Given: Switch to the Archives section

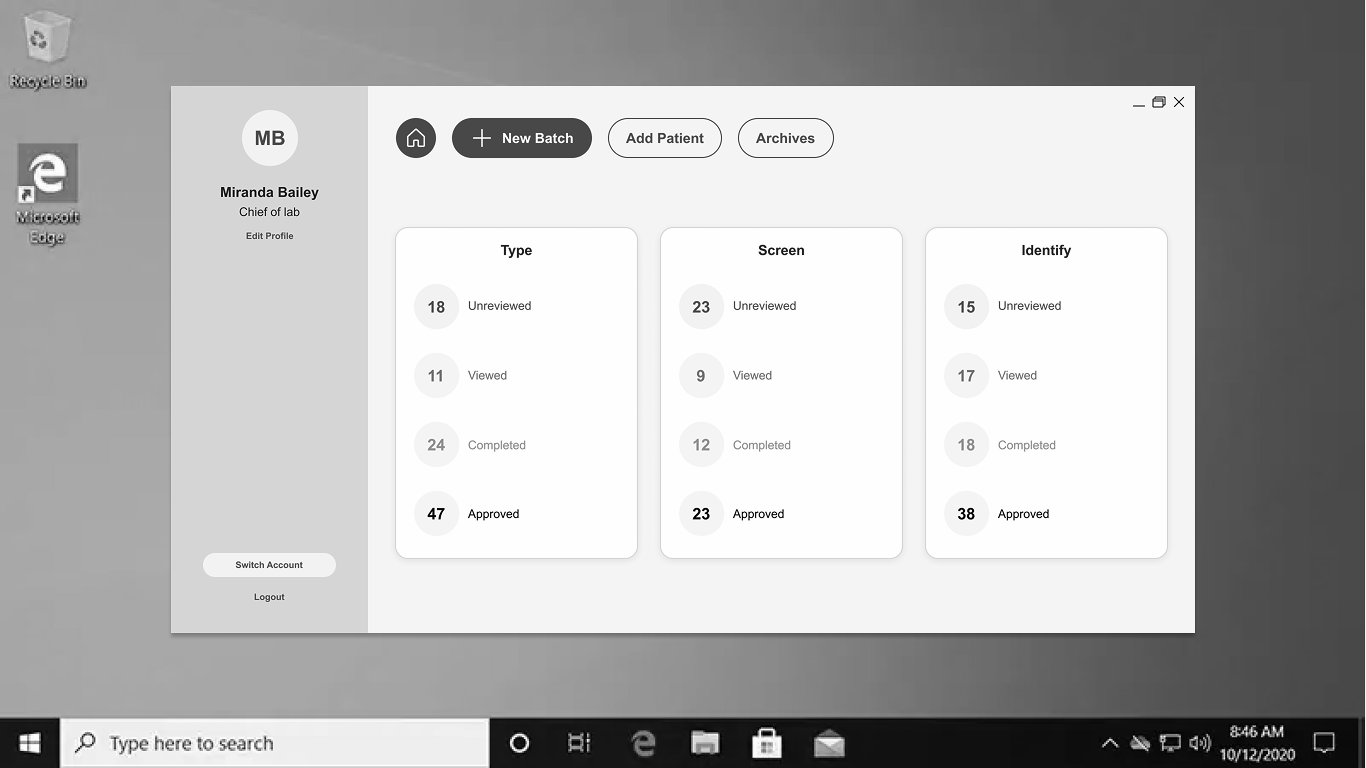Looking at the screenshot, I should click(x=785, y=138).
